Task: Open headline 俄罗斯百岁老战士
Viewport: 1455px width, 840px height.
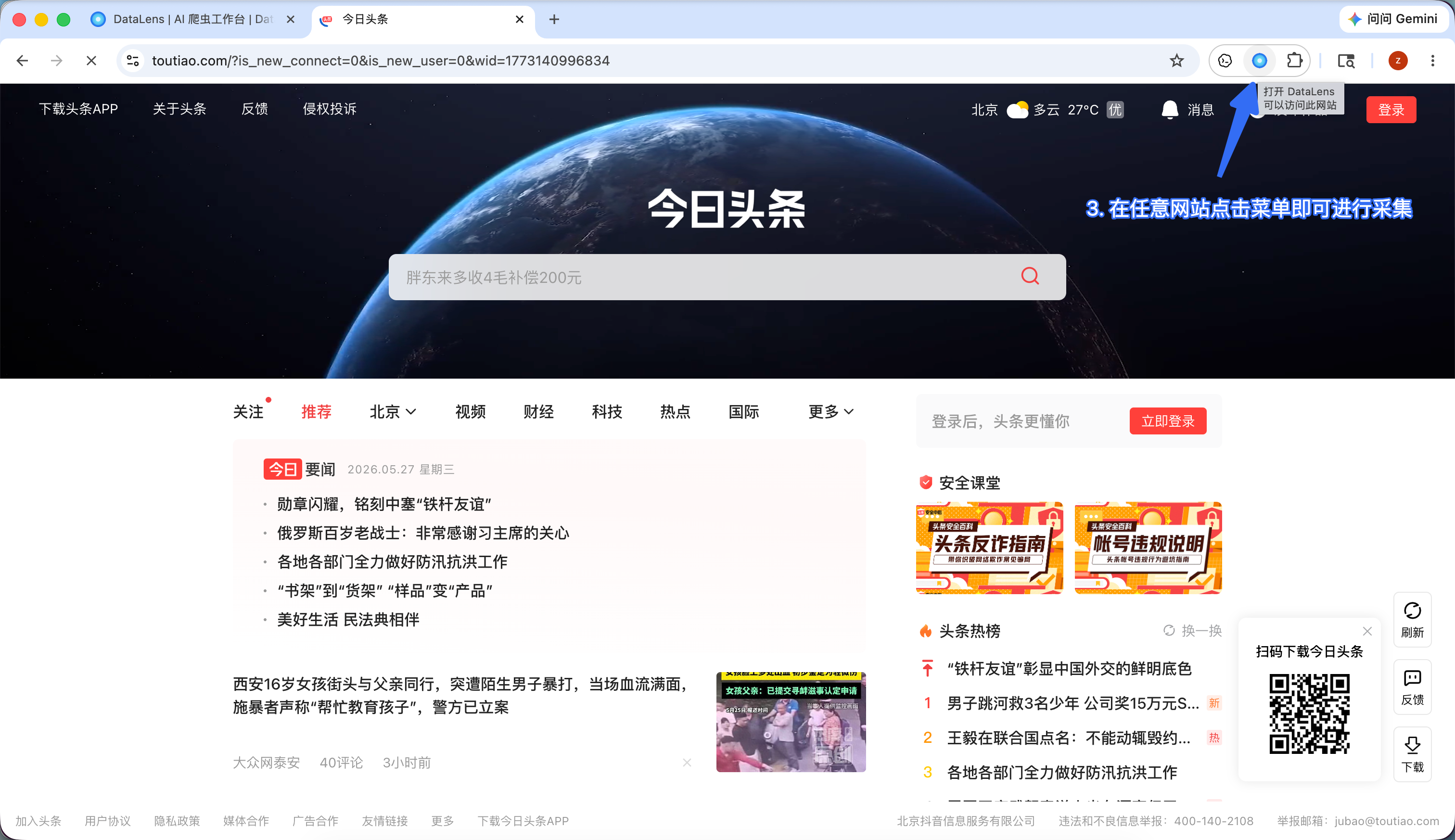Action: click(423, 533)
